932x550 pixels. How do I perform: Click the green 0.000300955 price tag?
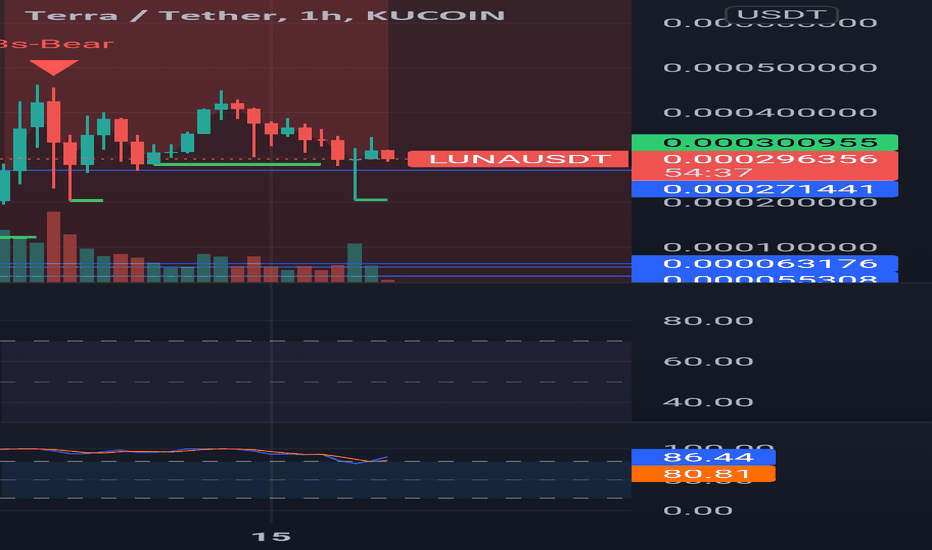[764, 143]
